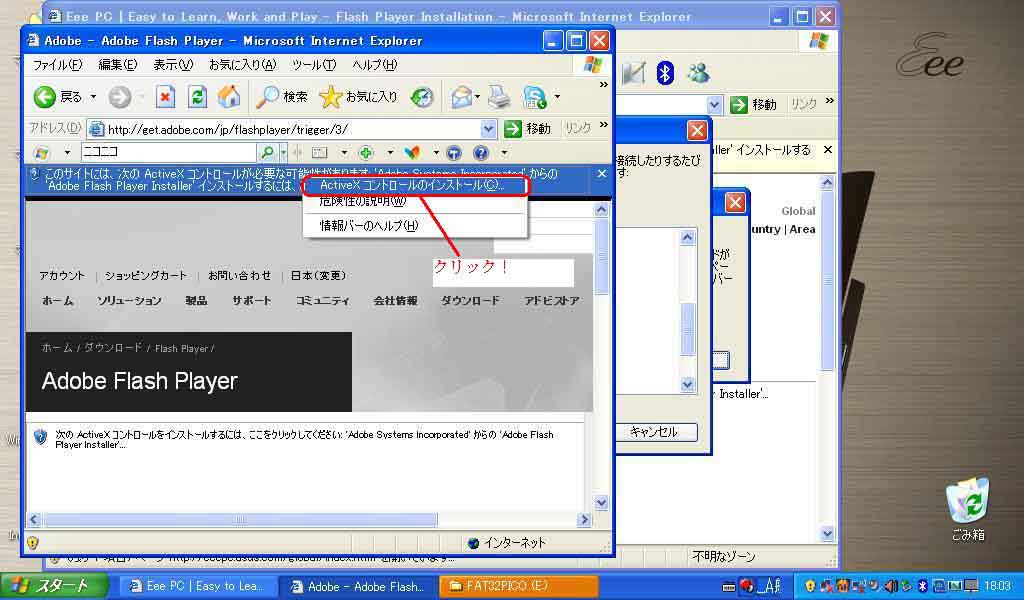Open the スタート start menu
This screenshot has height=600, width=1024.
54,586
